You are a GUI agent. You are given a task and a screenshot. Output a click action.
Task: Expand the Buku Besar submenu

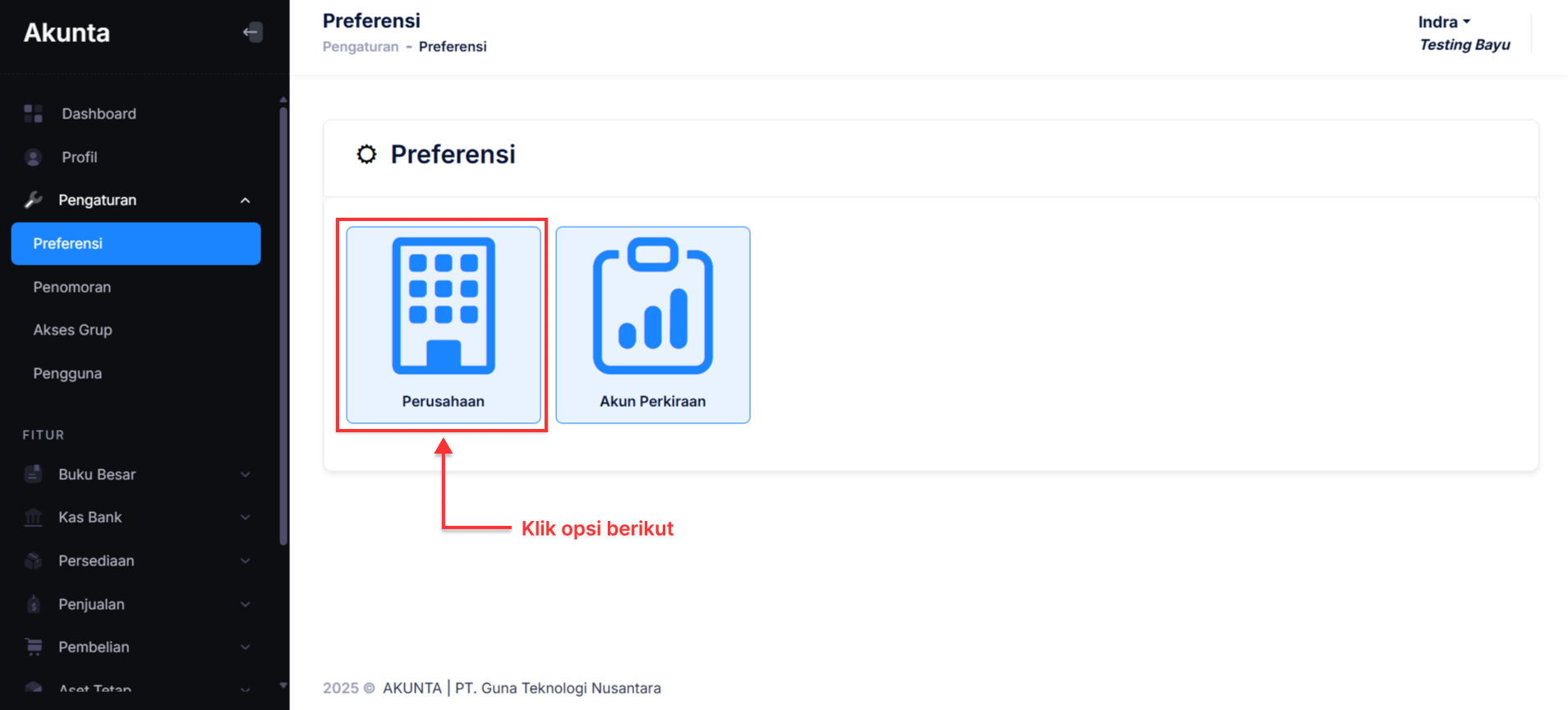[245, 475]
